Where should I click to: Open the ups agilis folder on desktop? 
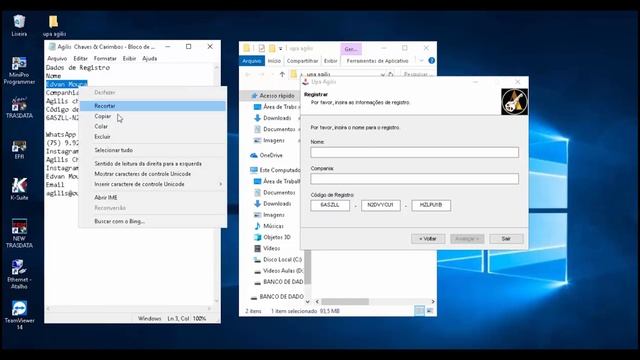(54, 25)
